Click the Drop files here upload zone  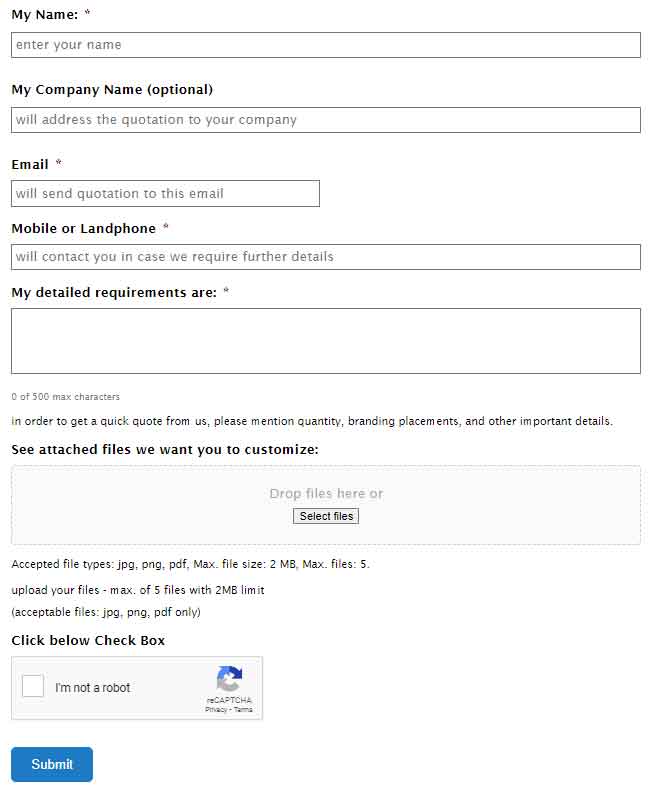point(325,505)
